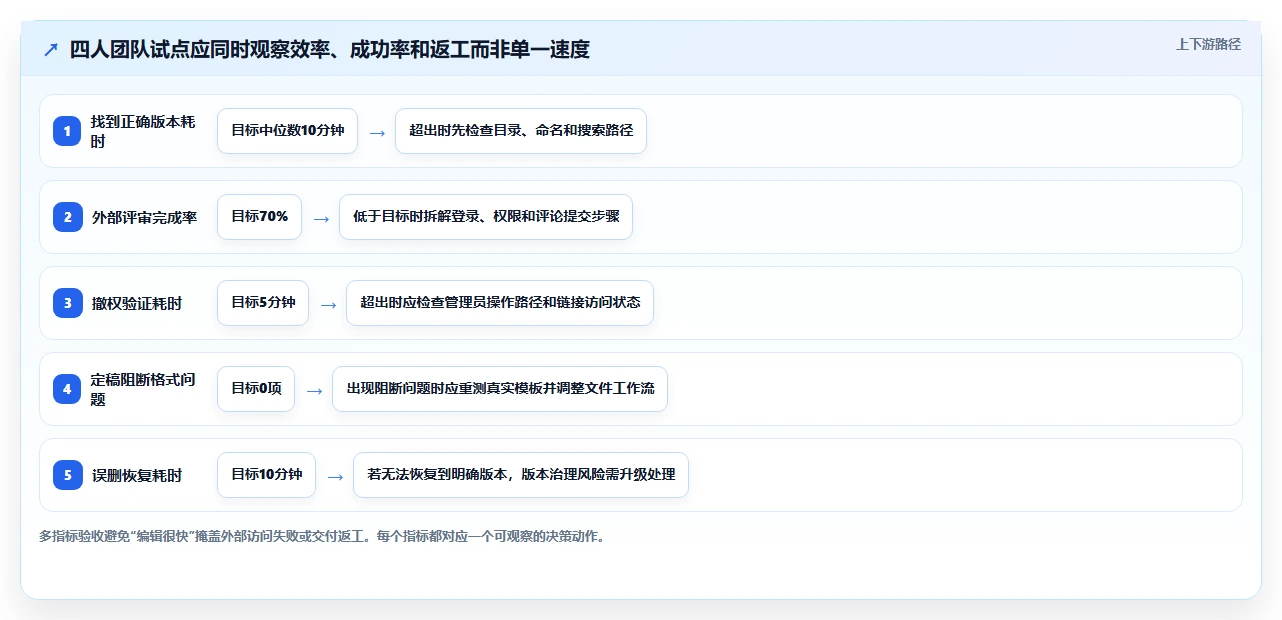
Task: Click 若无法恢复到明确版本,版本治理风险需升级处理 box
Action: click(521, 475)
